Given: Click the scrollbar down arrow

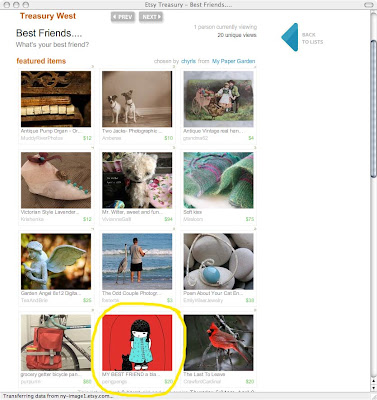Looking at the screenshot, I should (374, 388).
